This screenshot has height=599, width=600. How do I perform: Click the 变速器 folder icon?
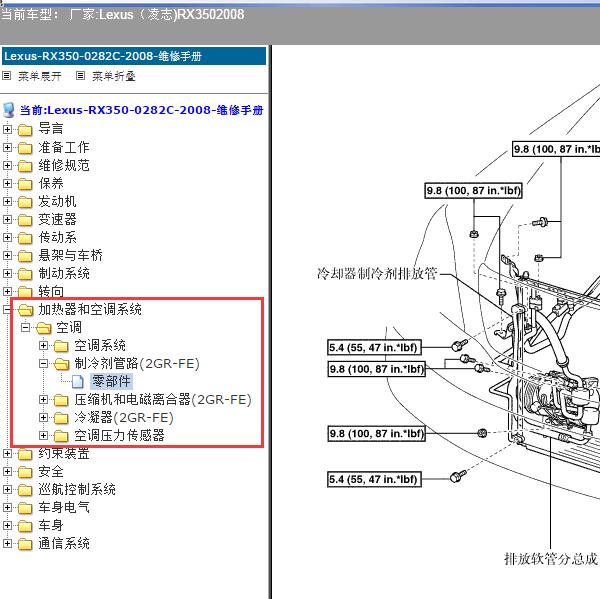point(25,220)
